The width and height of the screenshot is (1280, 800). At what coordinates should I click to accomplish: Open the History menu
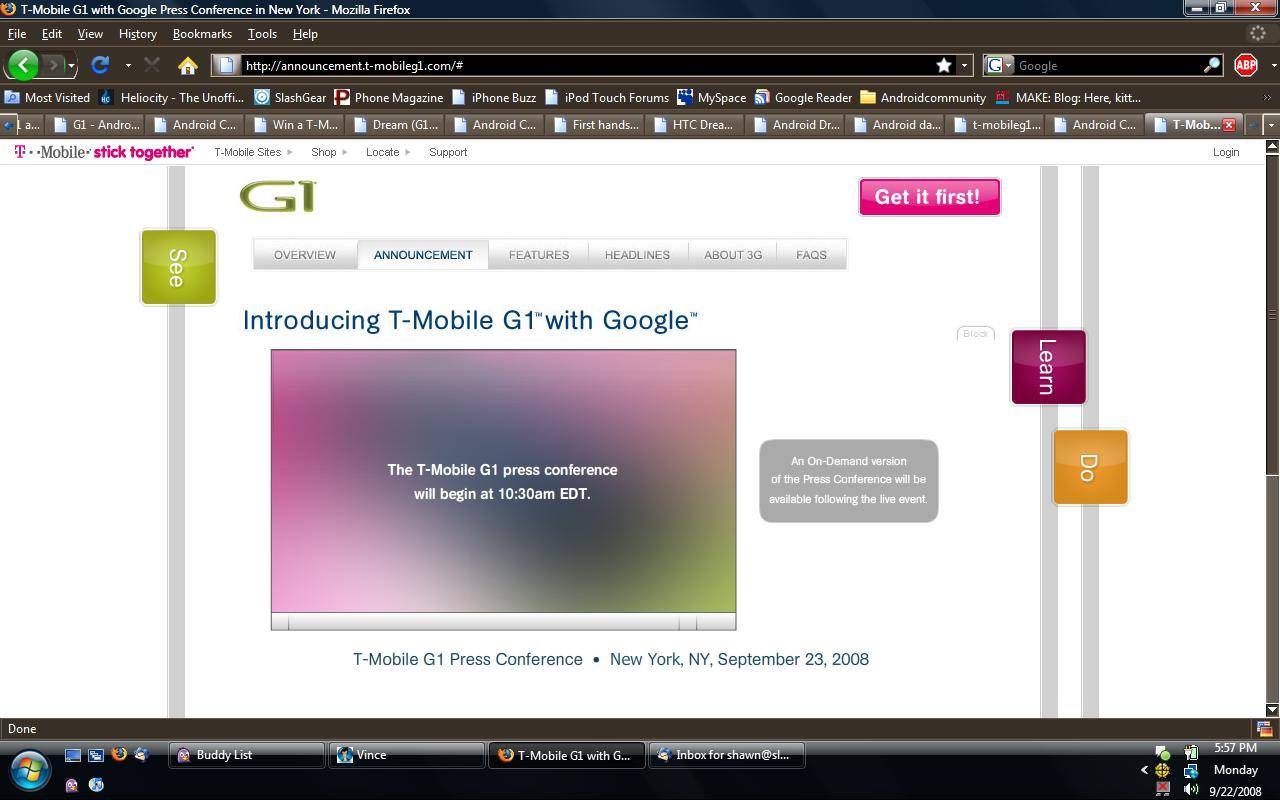click(x=137, y=33)
